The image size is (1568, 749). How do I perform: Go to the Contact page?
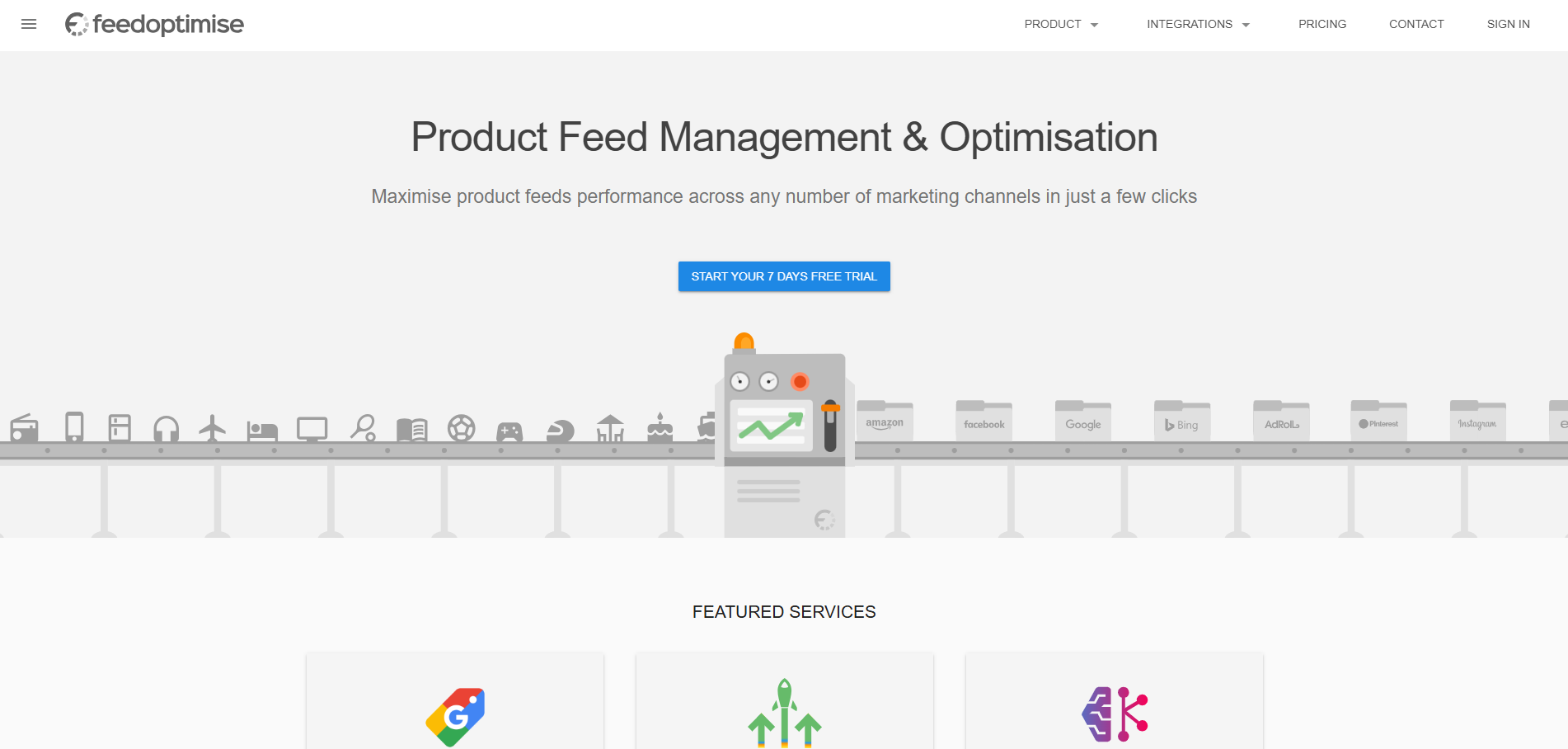click(1416, 24)
